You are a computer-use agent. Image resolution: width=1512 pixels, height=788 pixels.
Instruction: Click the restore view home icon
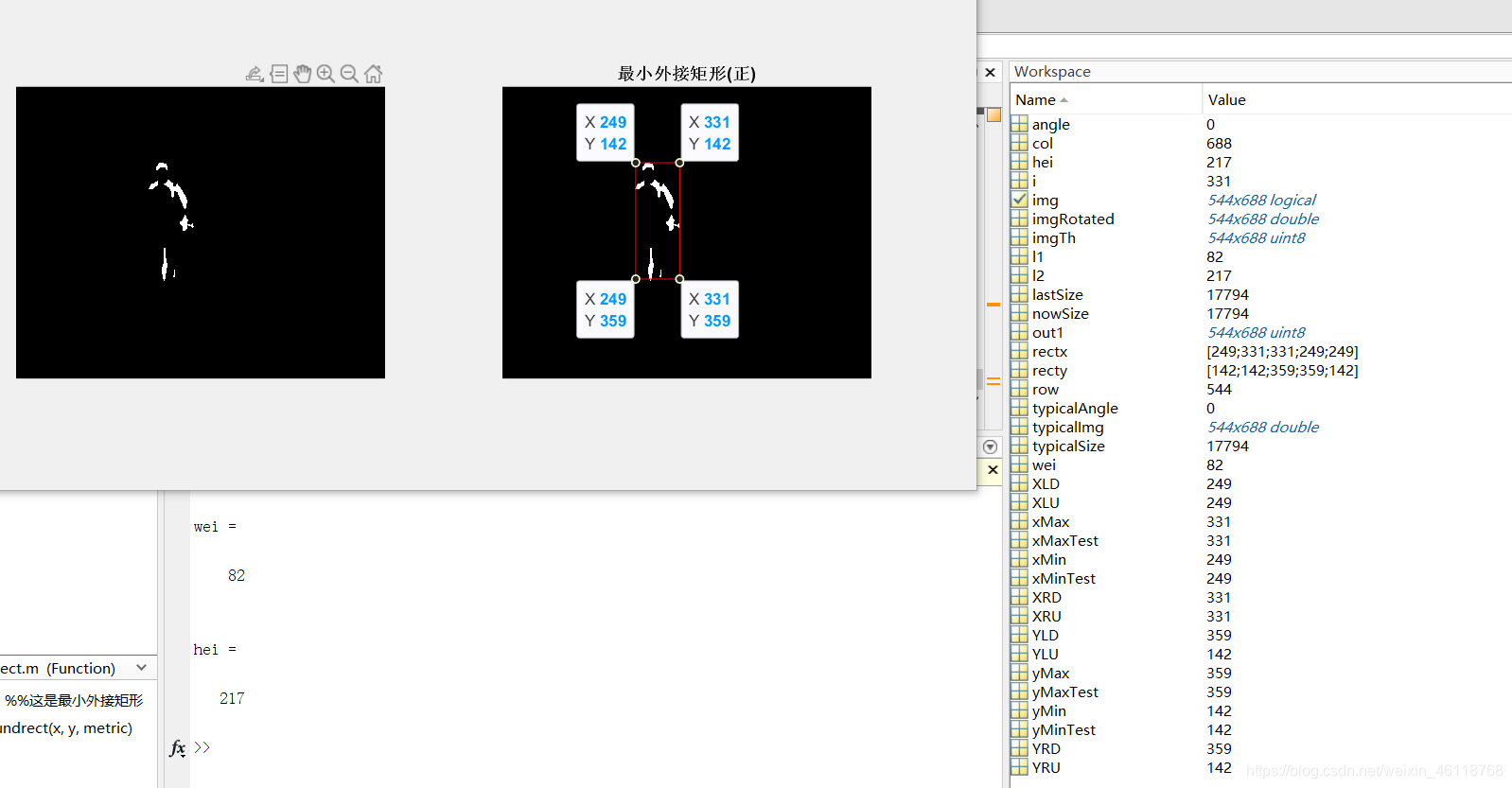point(373,74)
